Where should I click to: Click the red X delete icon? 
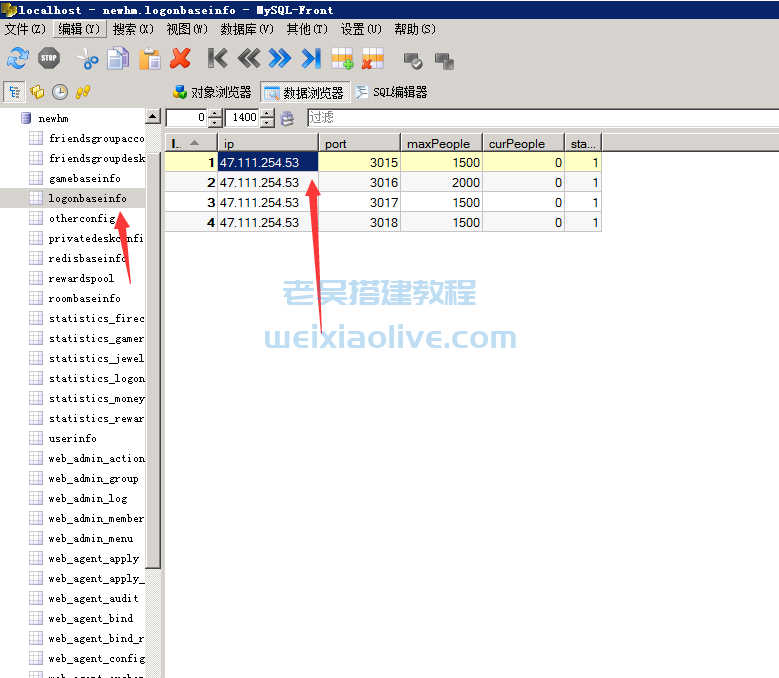180,59
